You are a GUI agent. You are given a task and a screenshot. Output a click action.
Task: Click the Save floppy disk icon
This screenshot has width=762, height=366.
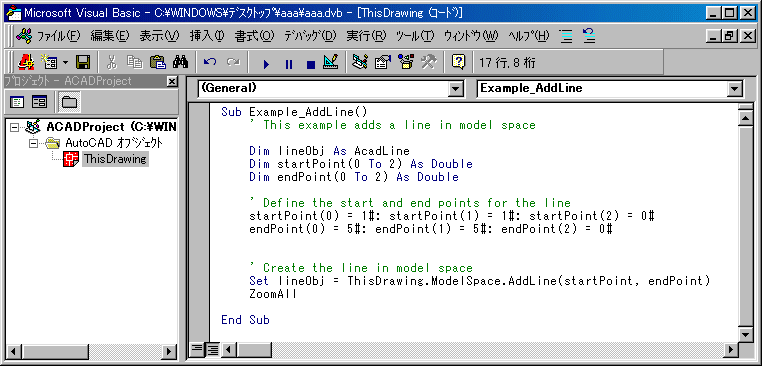click(x=83, y=62)
